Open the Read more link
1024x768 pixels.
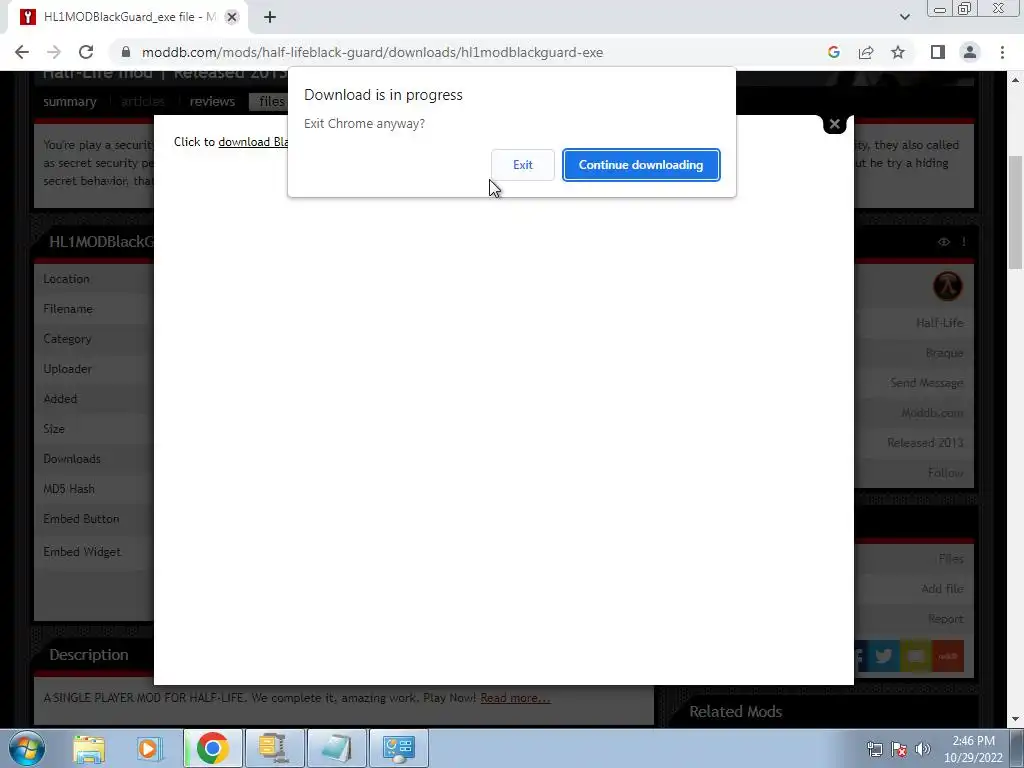(515, 697)
